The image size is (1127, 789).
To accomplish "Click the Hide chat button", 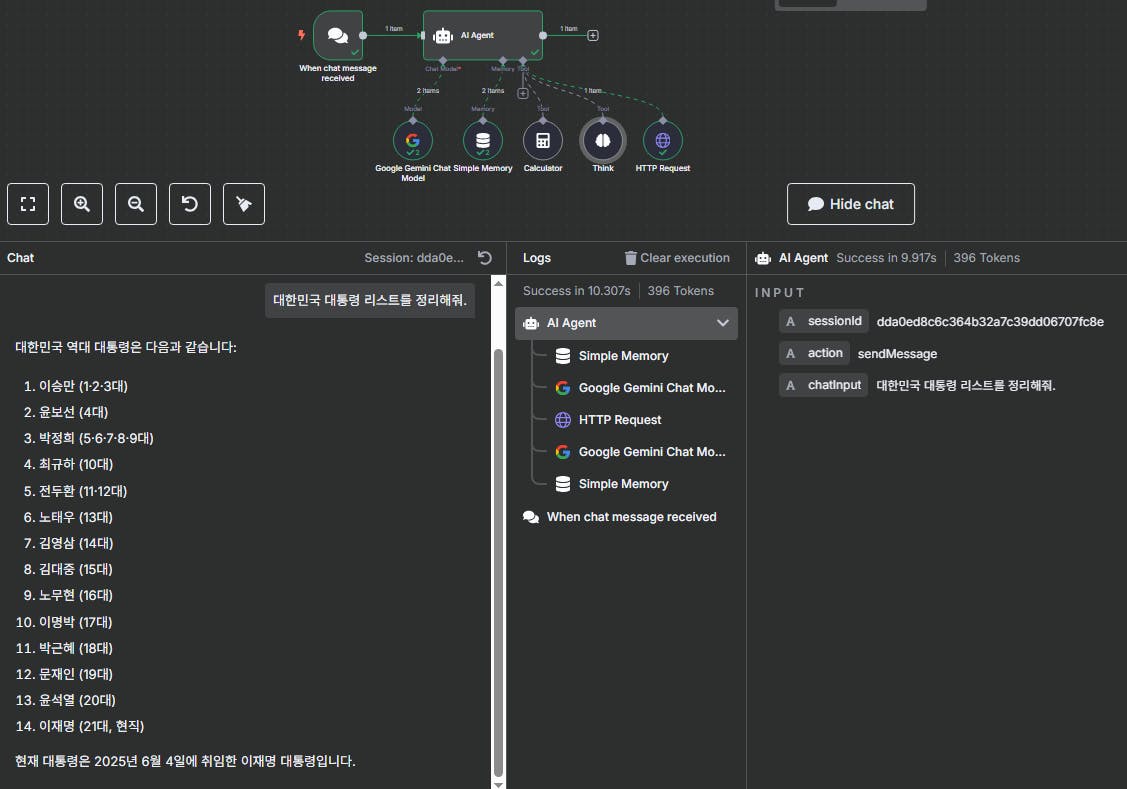I will 850,203.
